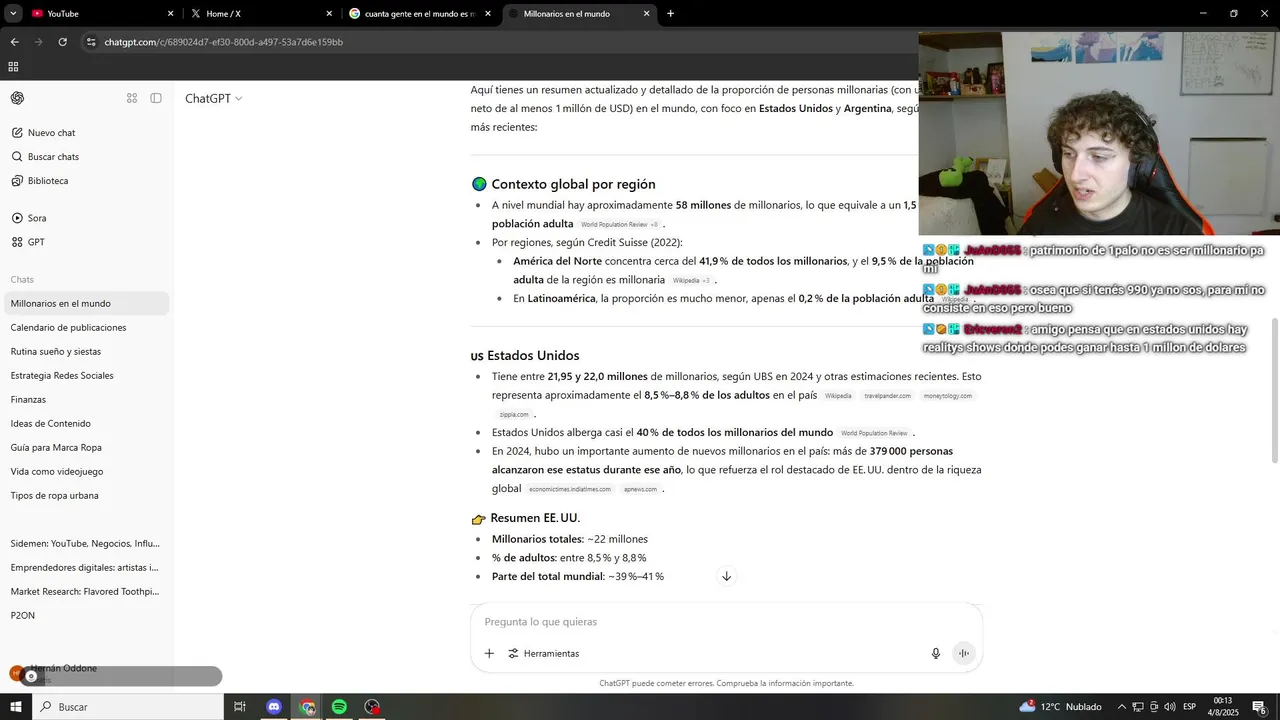Open chat Market Research: Flavored Toothpaste

(x=87, y=591)
